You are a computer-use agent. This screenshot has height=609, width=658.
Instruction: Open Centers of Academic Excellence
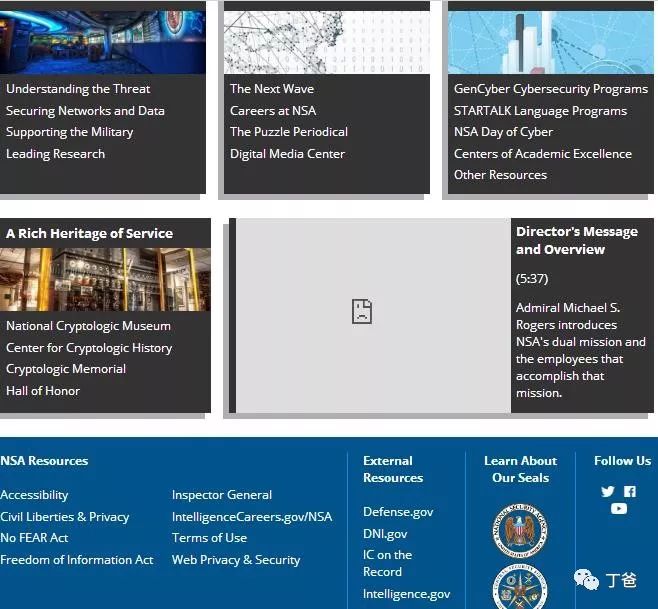pyautogui.click(x=543, y=154)
